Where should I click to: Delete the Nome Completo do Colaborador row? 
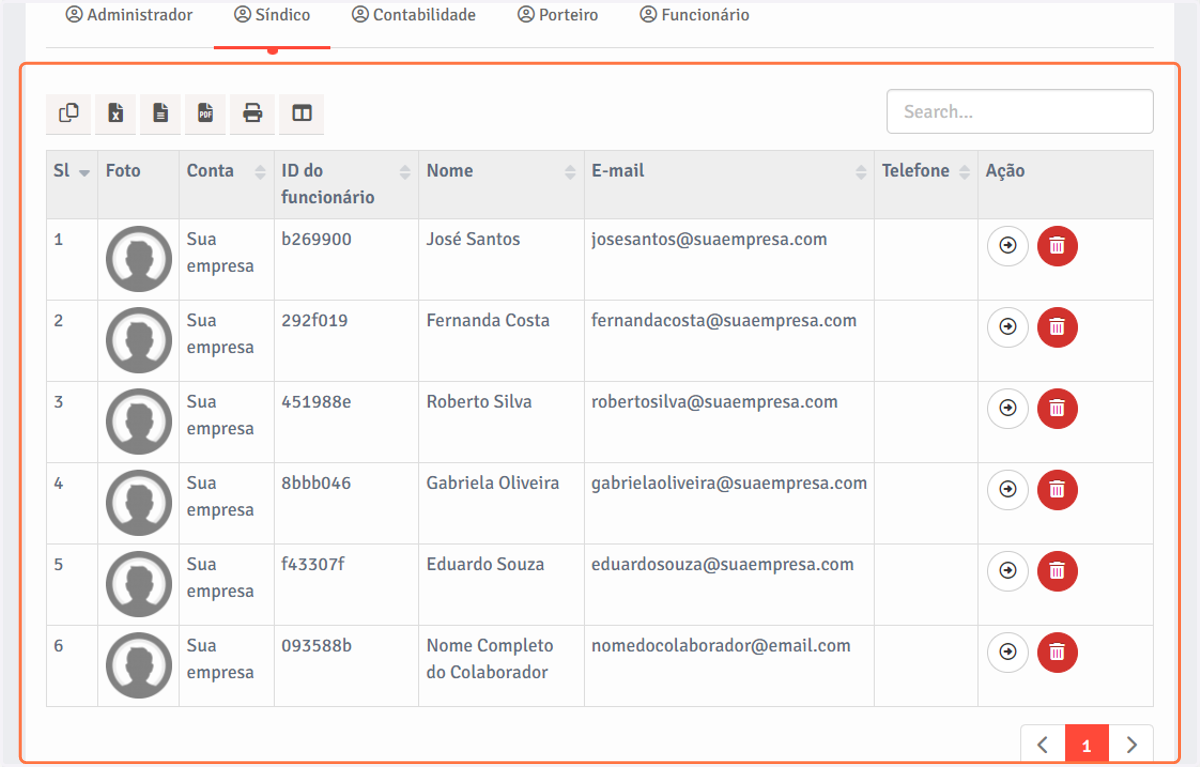(1058, 652)
